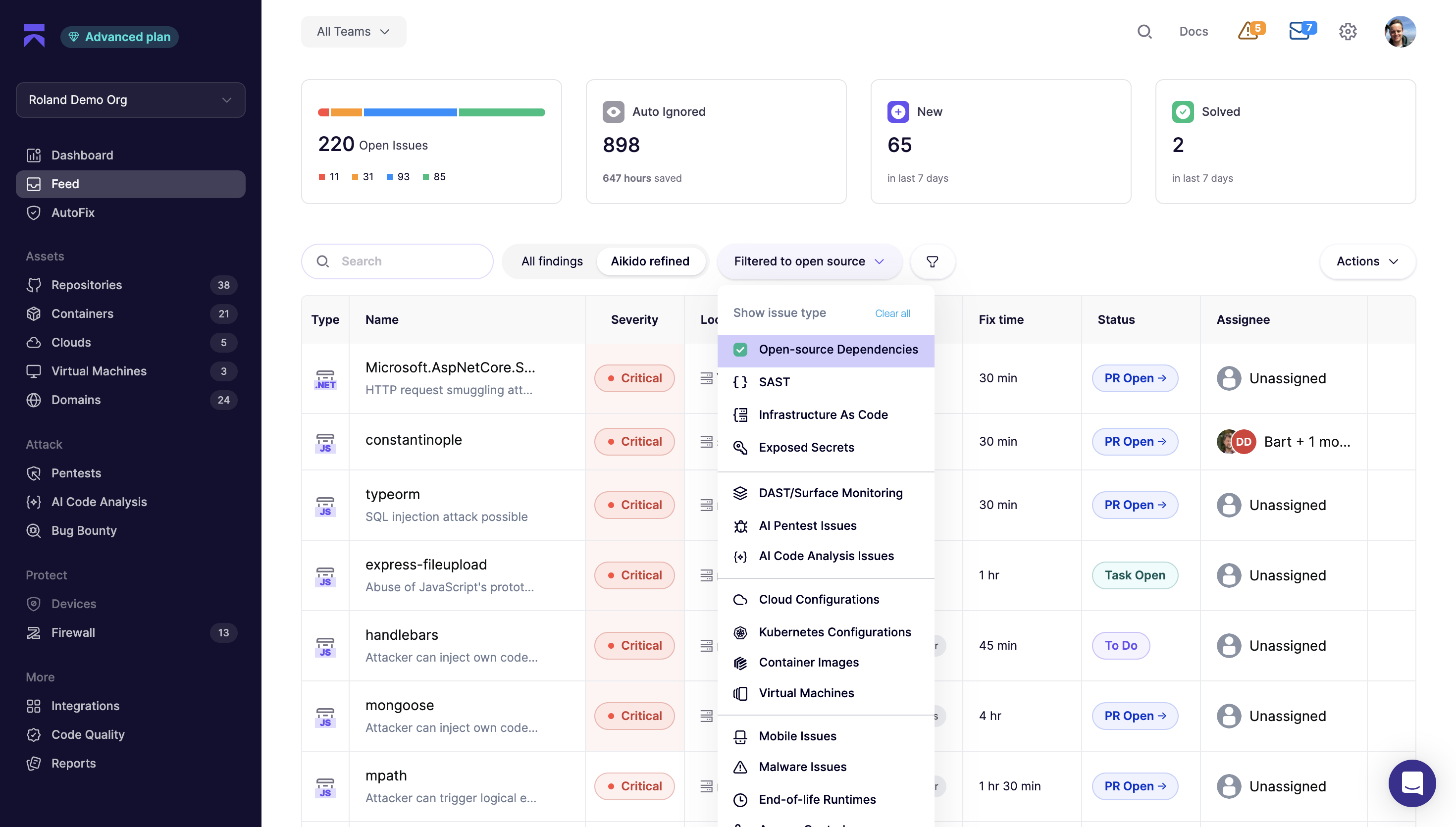This screenshot has height=827, width=1456.
Task: Click the Containers cube icon
Action: pos(34,313)
